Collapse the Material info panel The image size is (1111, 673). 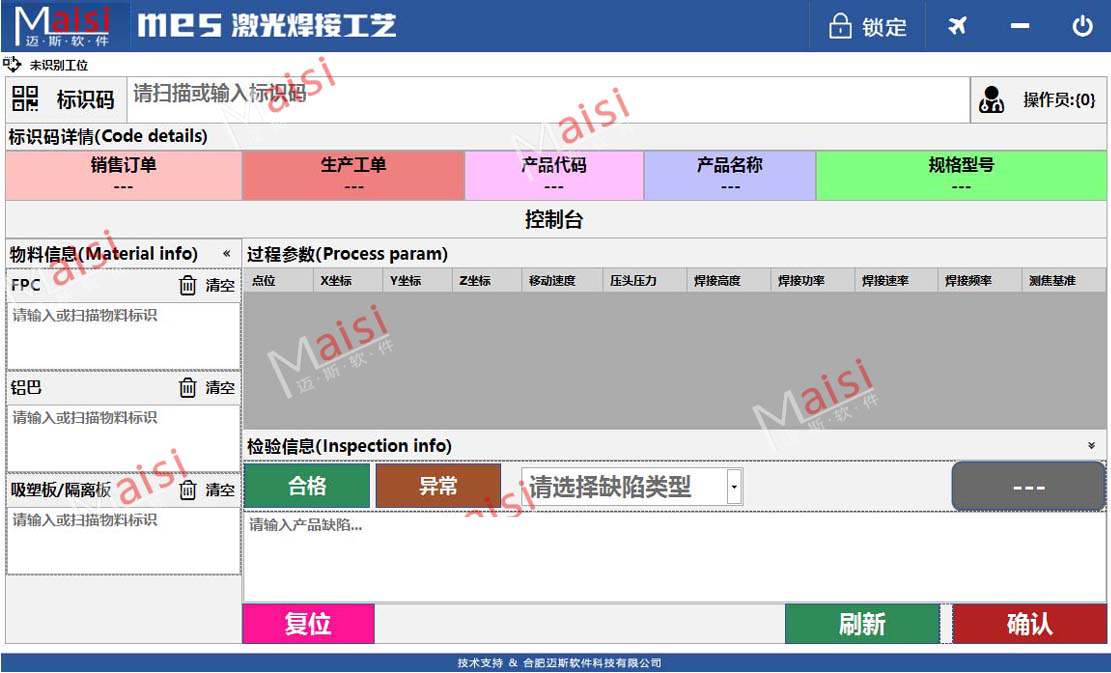226,254
